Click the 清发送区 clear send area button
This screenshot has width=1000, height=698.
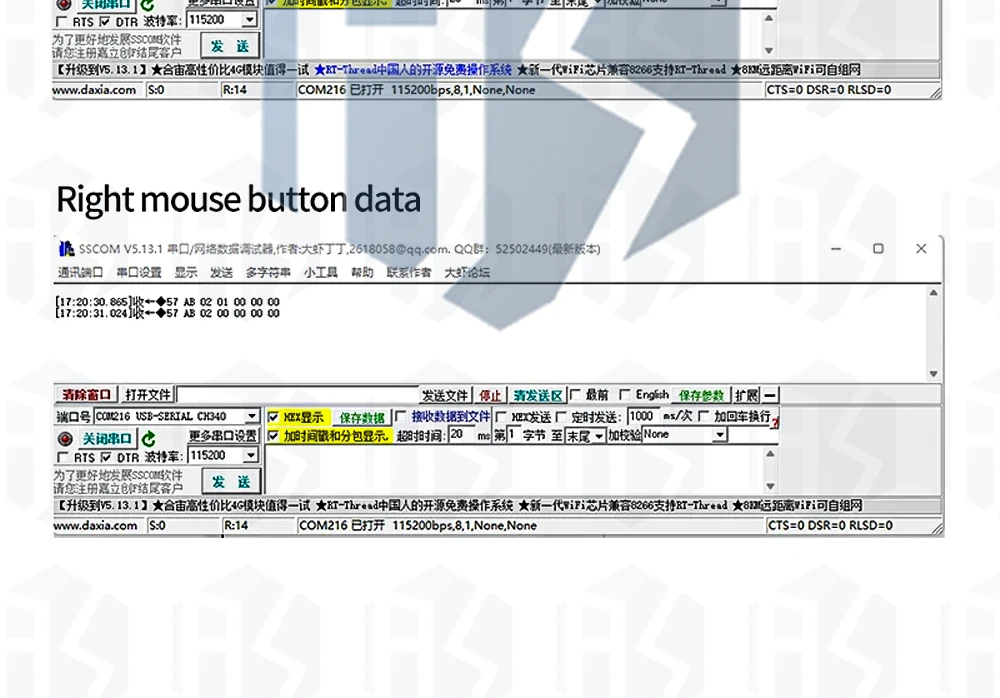tap(538, 396)
